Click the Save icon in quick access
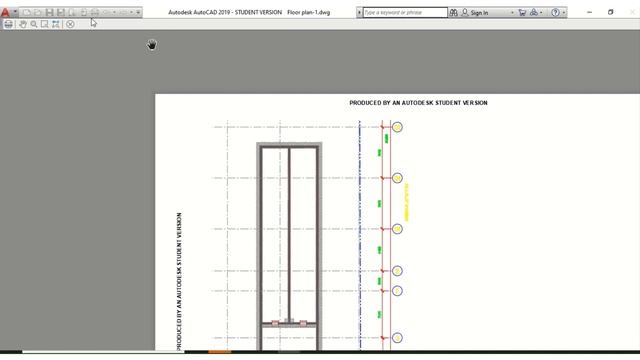Image resolution: width=640 pixels, height=360 pixels. click(x=49, y=13)
